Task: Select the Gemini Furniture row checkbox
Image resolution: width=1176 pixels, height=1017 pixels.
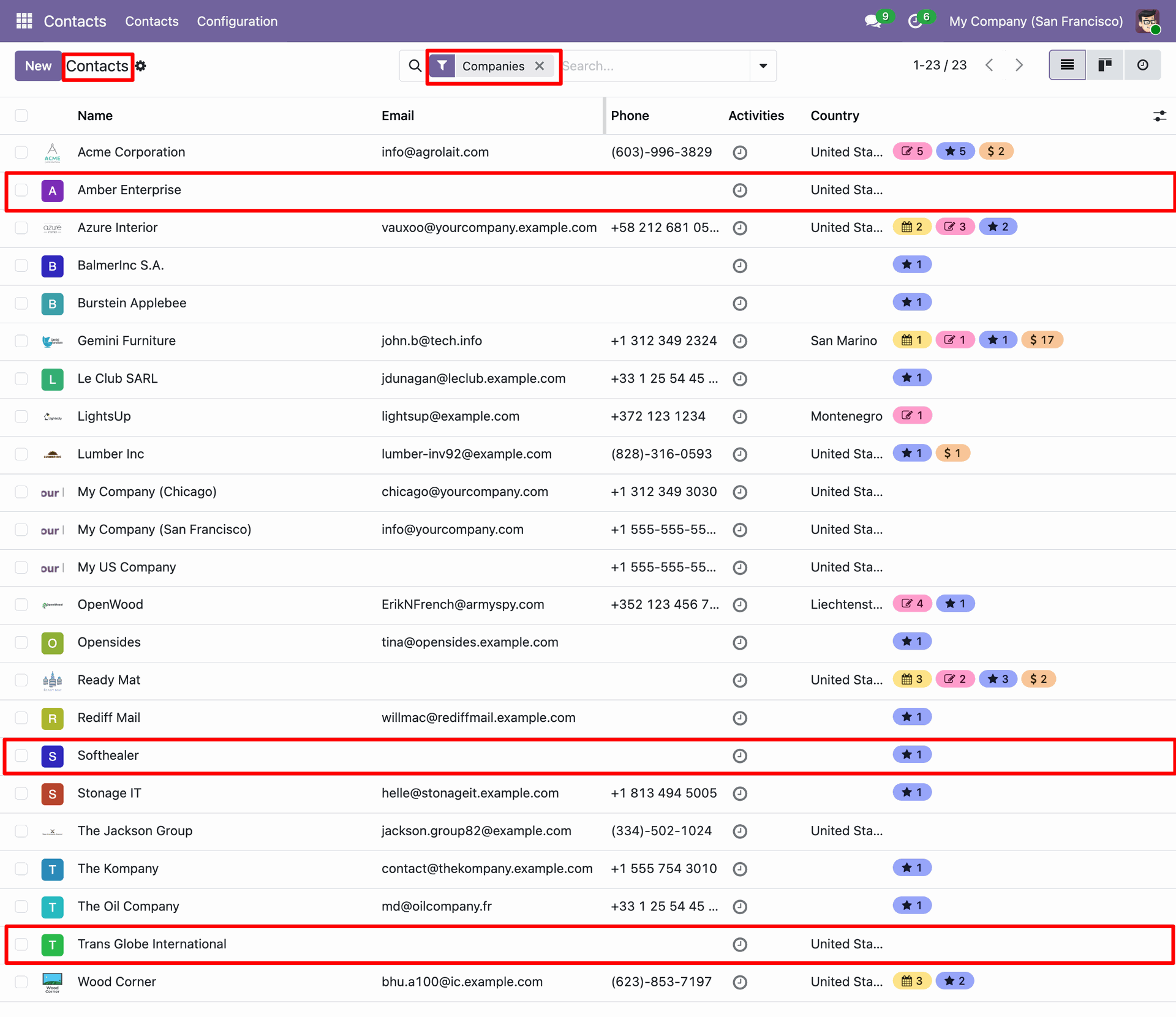Action: 21,341
